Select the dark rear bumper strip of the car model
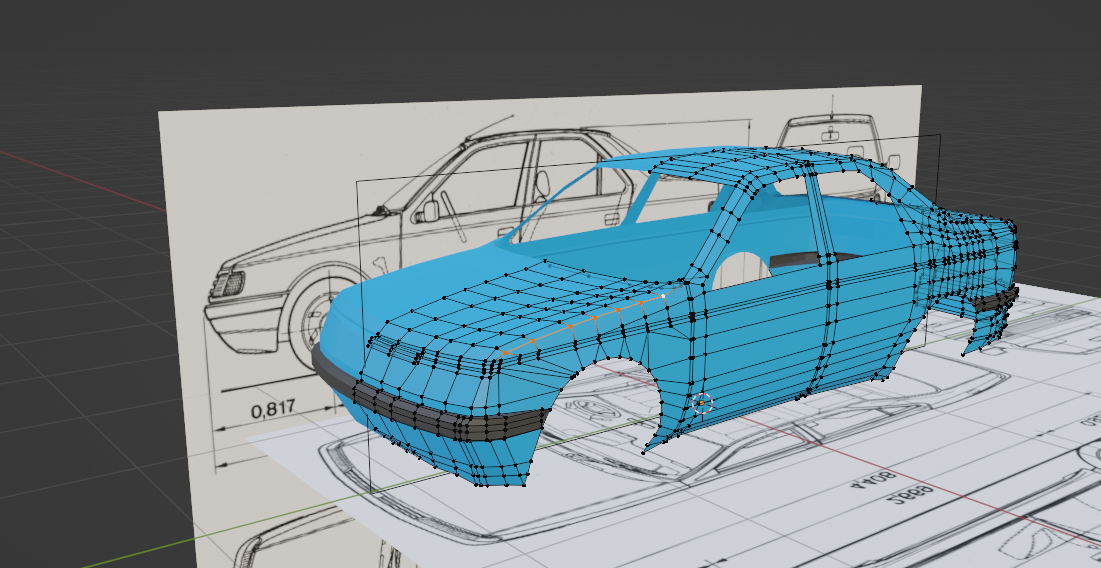This screenshot has width=1101, height=568. click(994, 300)
